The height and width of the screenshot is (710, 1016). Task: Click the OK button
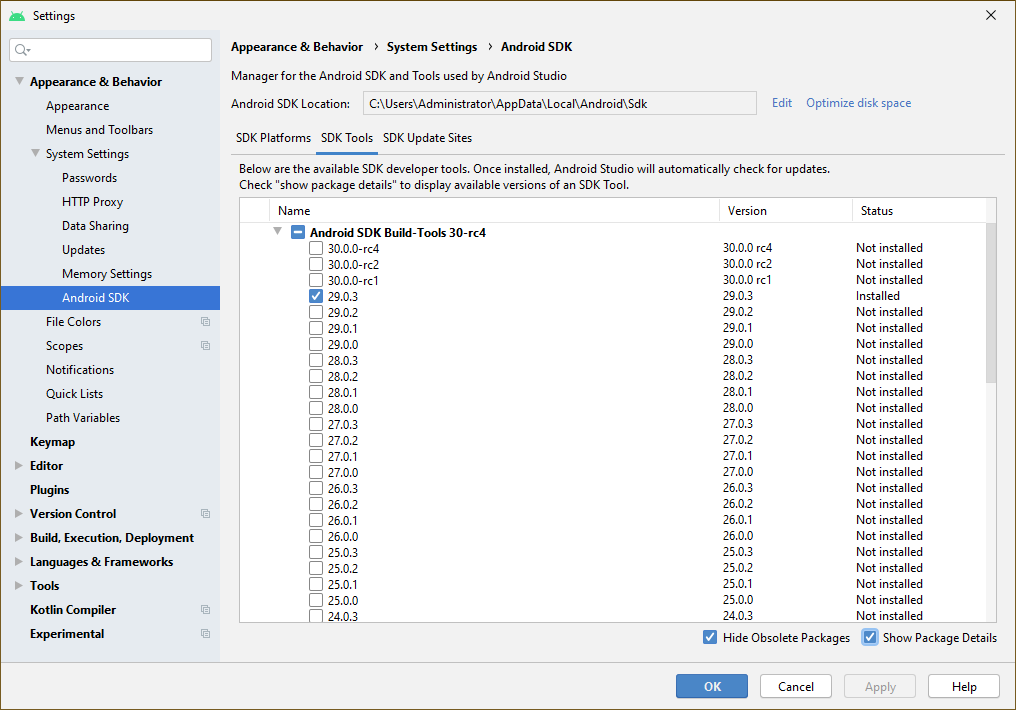click(x=711, y=686)
